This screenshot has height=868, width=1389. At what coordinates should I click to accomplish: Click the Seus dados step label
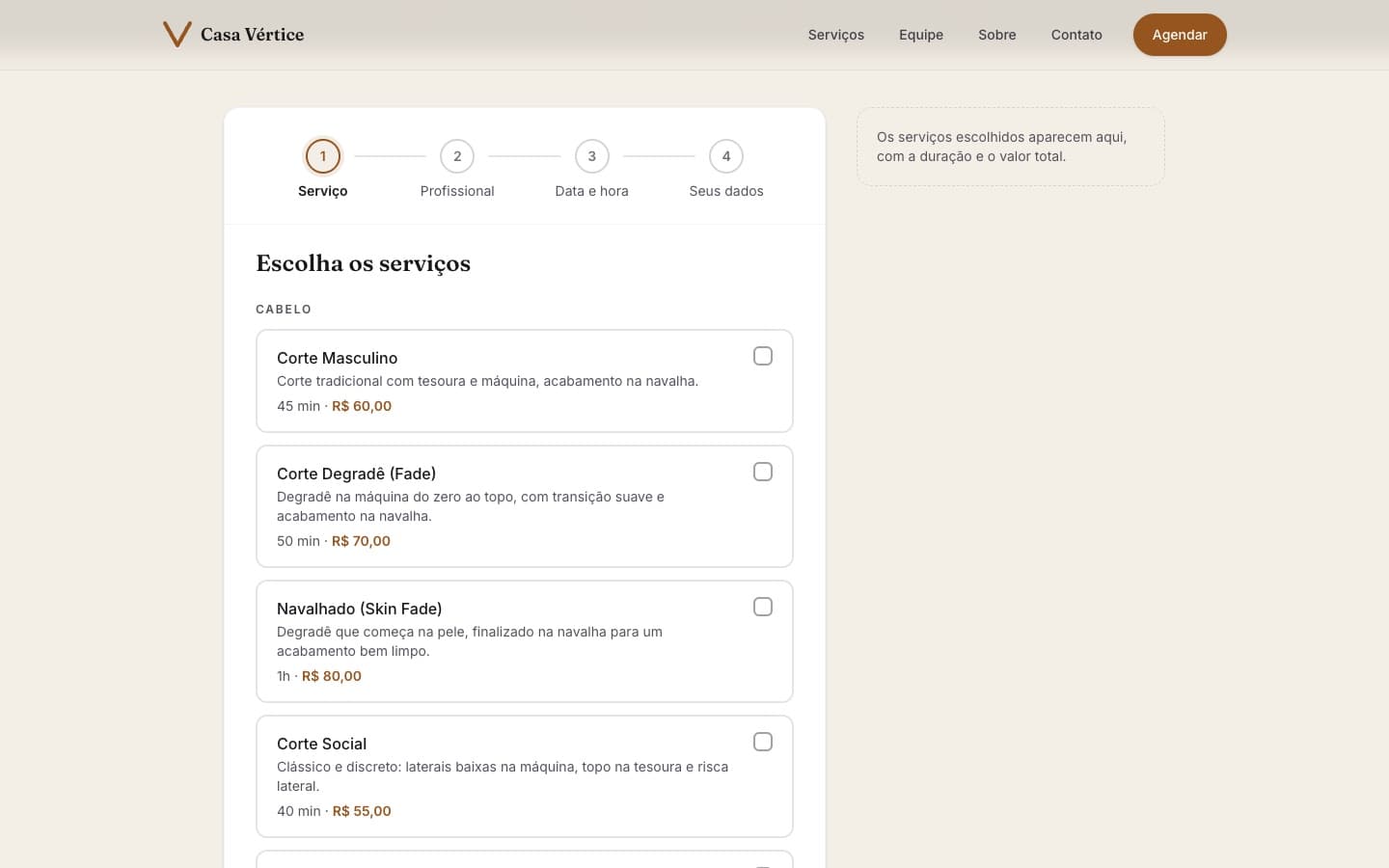click(x=726, y=191)
